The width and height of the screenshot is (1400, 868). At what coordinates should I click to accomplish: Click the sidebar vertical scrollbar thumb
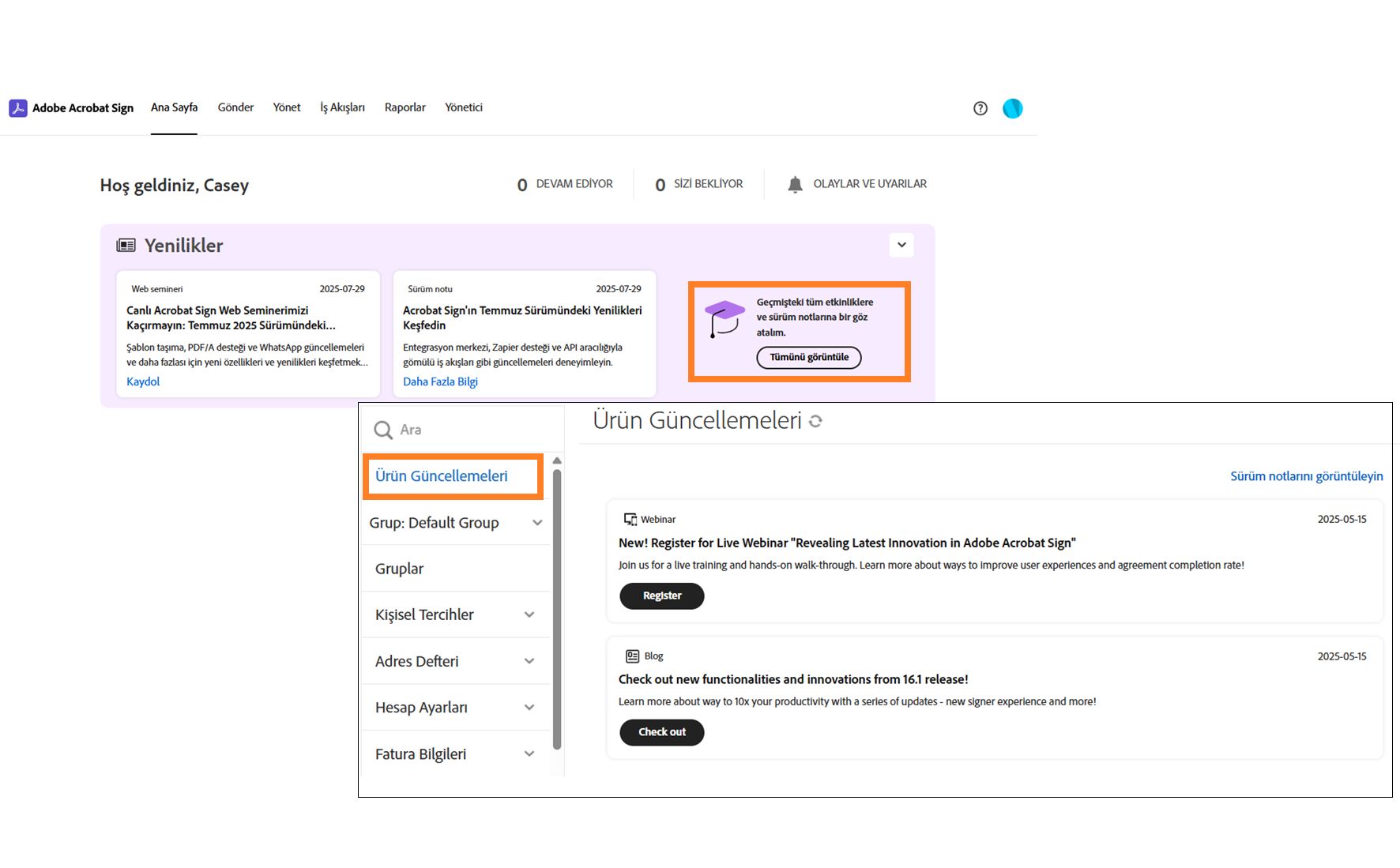(557, 609)
